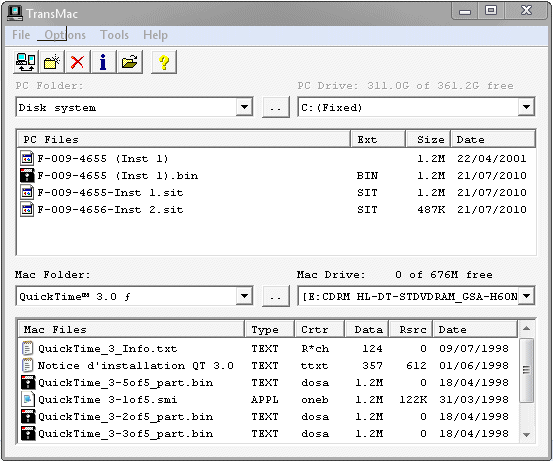This screenshot has height=461, width=553.
Task: Click the 'oneb' creator value
Action: click(315, 399)
